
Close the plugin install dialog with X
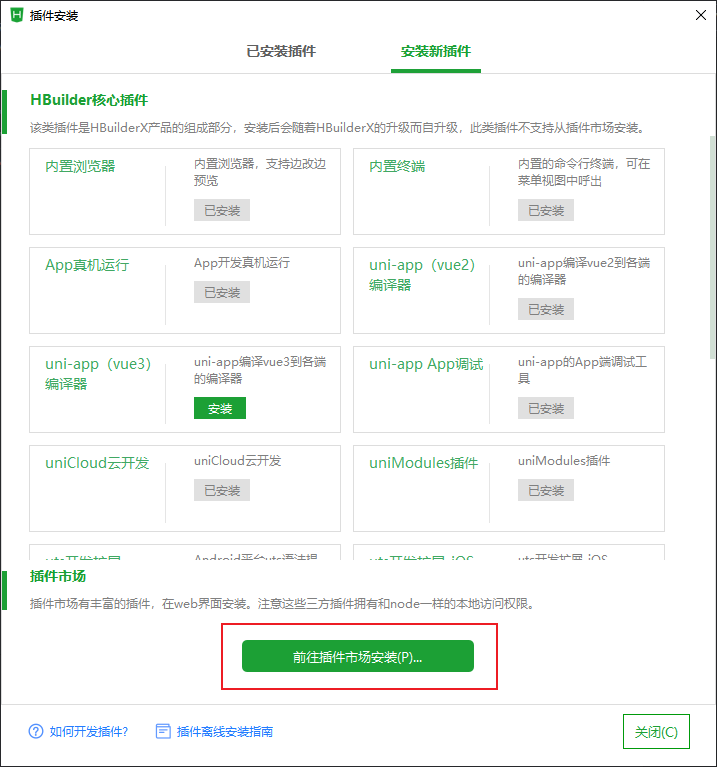(700, 15)
